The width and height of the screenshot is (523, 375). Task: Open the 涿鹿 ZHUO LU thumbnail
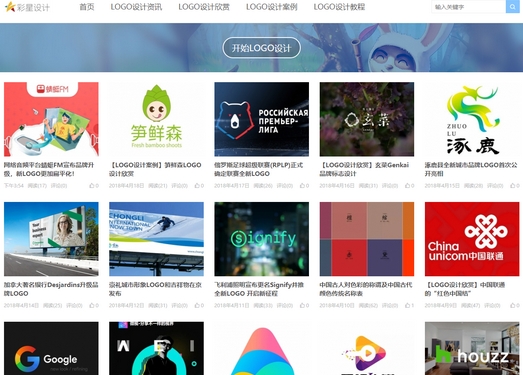point(472,119)
